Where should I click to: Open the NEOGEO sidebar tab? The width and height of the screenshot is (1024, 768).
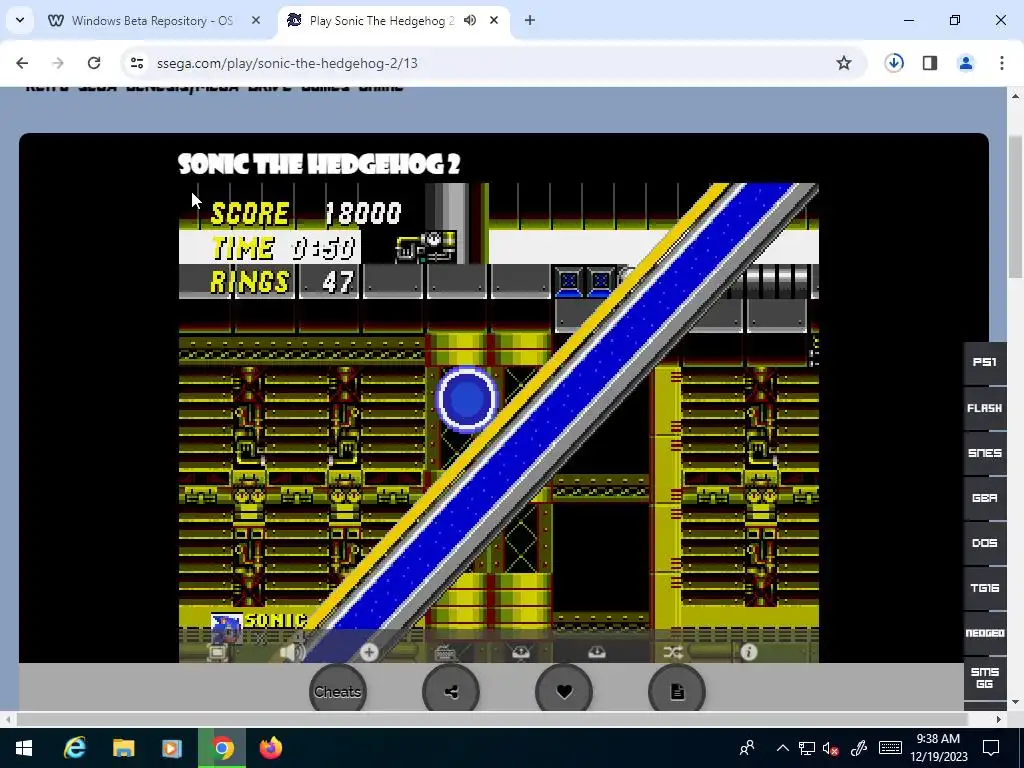point(985,633)
